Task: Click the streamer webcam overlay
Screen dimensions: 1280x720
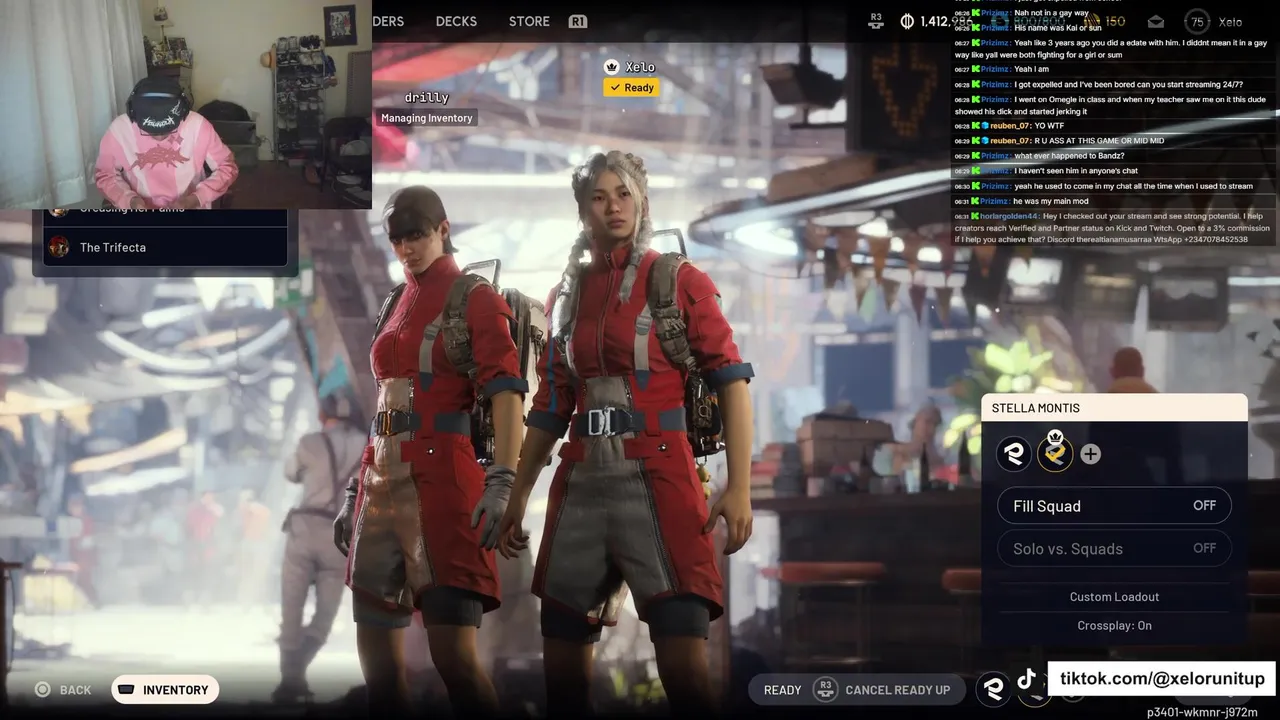Action: [186, 104]
